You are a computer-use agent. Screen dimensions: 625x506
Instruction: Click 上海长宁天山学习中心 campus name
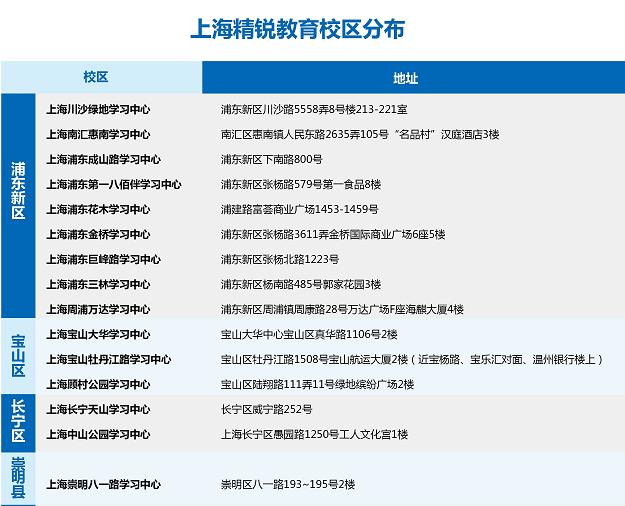point(98,410)
